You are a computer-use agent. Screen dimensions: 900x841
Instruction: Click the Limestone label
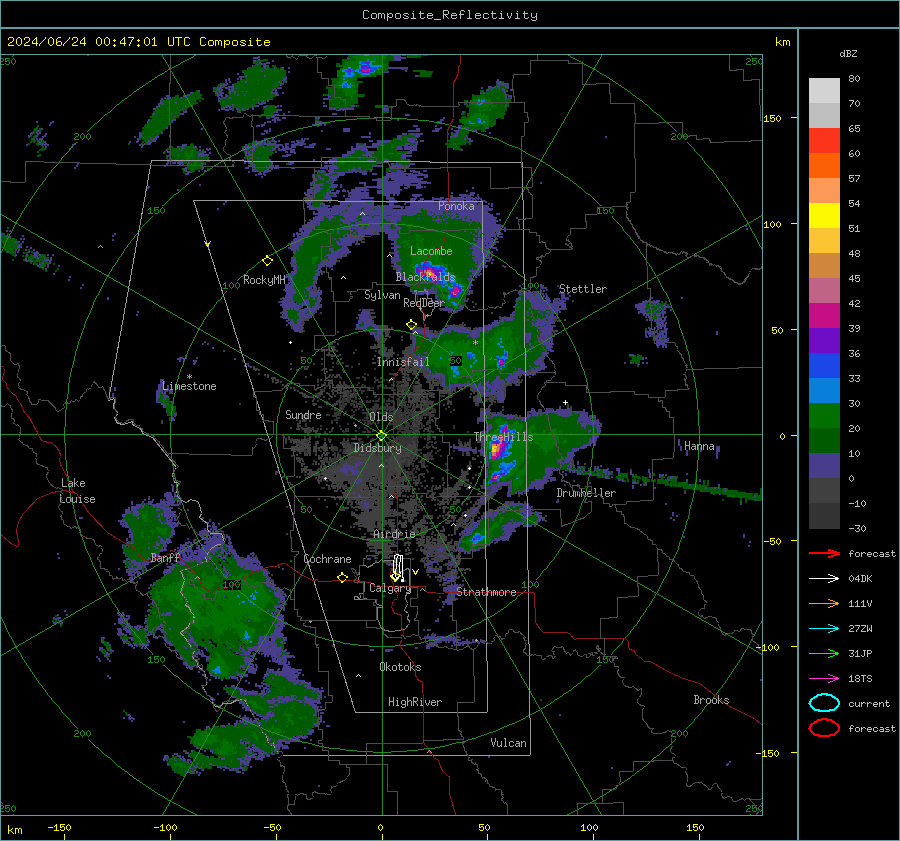[189, 386]
